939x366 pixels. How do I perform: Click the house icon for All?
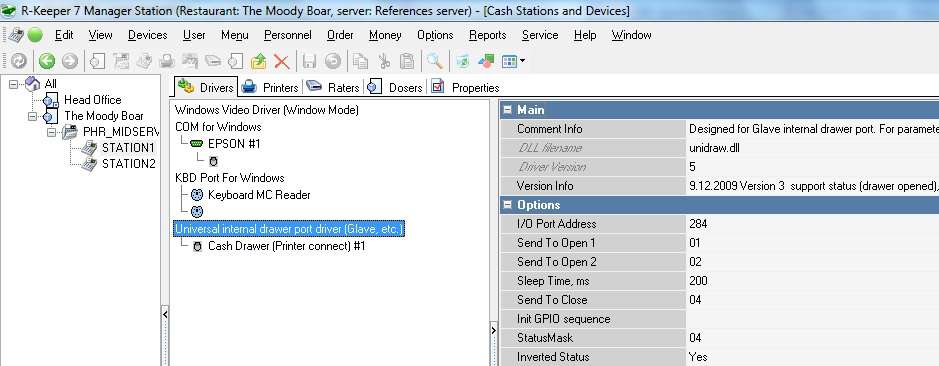point(33,84)
